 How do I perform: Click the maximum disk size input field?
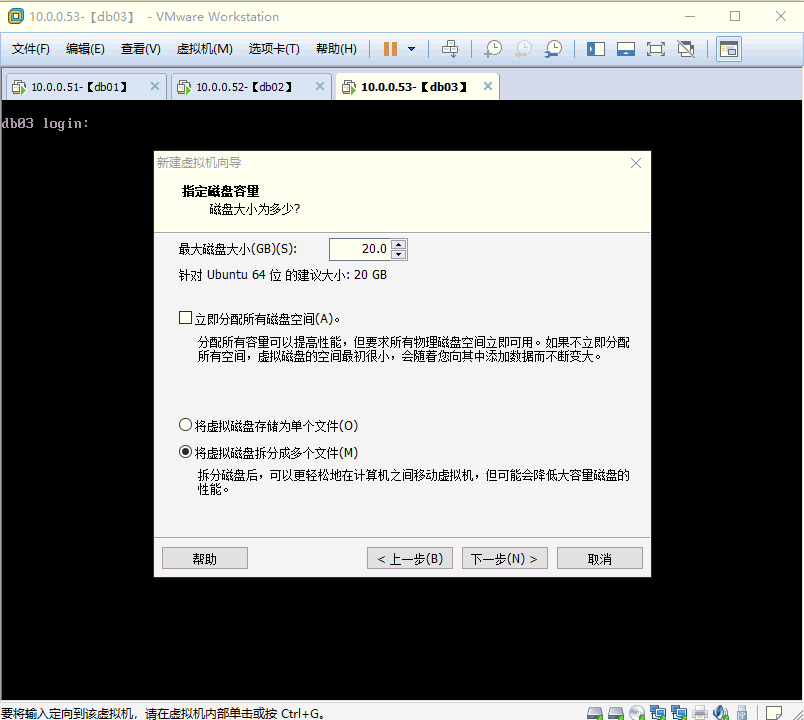click(360, 249)
